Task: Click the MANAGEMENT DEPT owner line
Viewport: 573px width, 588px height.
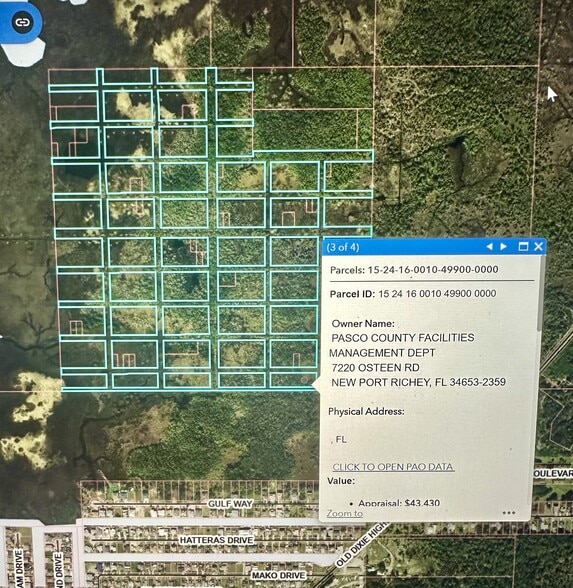Action: (x=382, y=353)
